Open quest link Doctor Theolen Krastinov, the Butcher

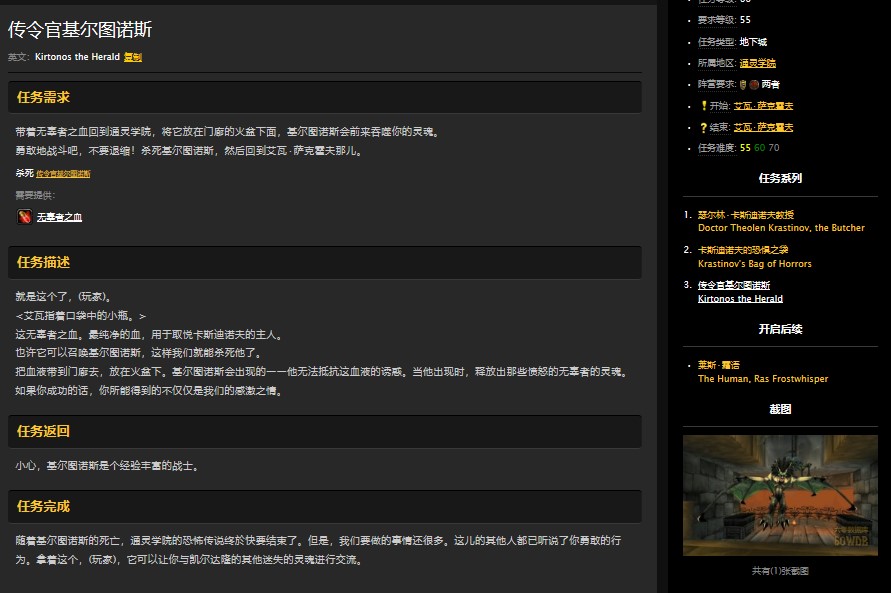point(783,227)
